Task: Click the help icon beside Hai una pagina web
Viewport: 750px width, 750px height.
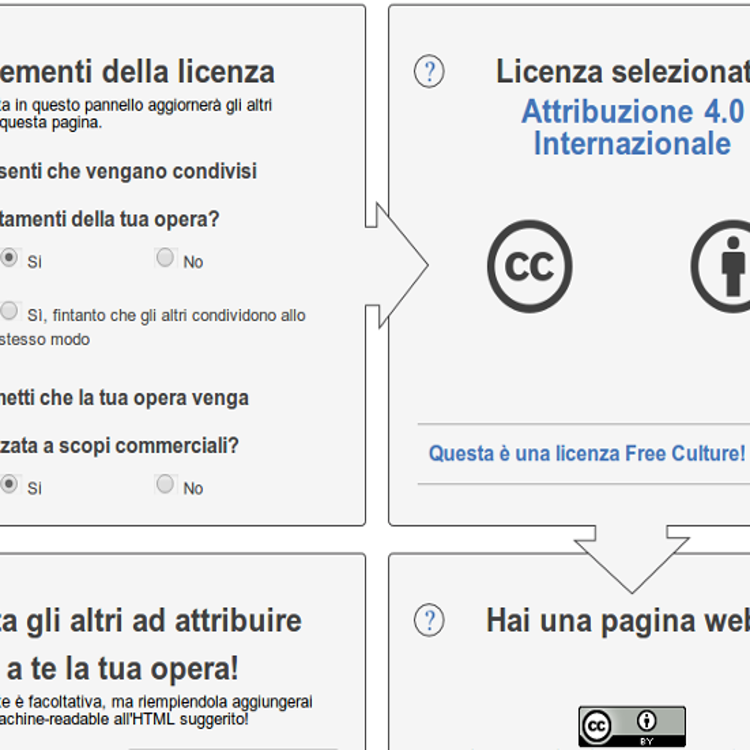Action: (x=429, y=620)
